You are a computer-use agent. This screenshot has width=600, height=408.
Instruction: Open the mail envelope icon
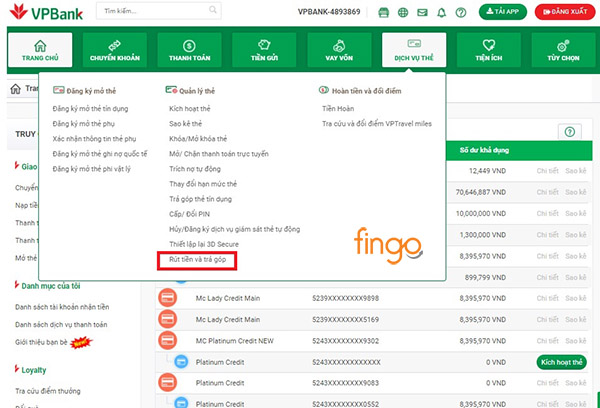click(422, 13)
